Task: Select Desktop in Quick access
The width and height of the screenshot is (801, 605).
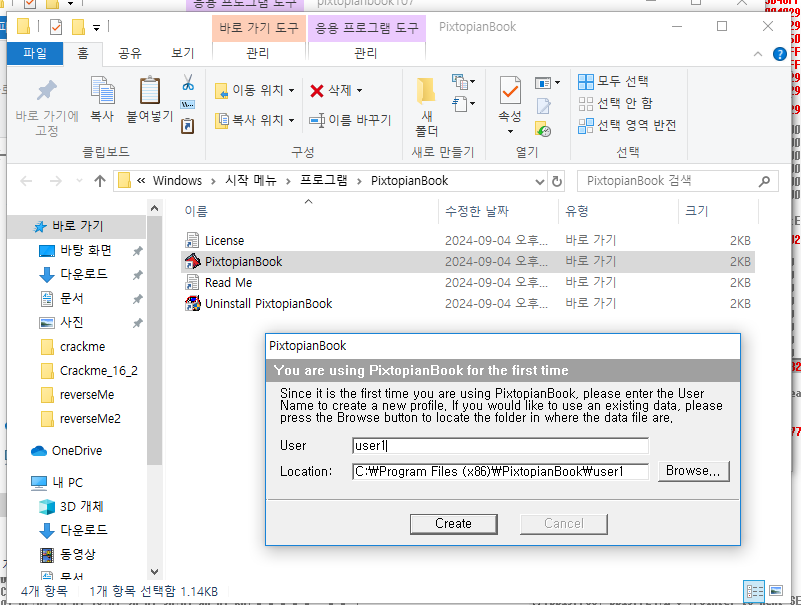Action: (85, 250)
